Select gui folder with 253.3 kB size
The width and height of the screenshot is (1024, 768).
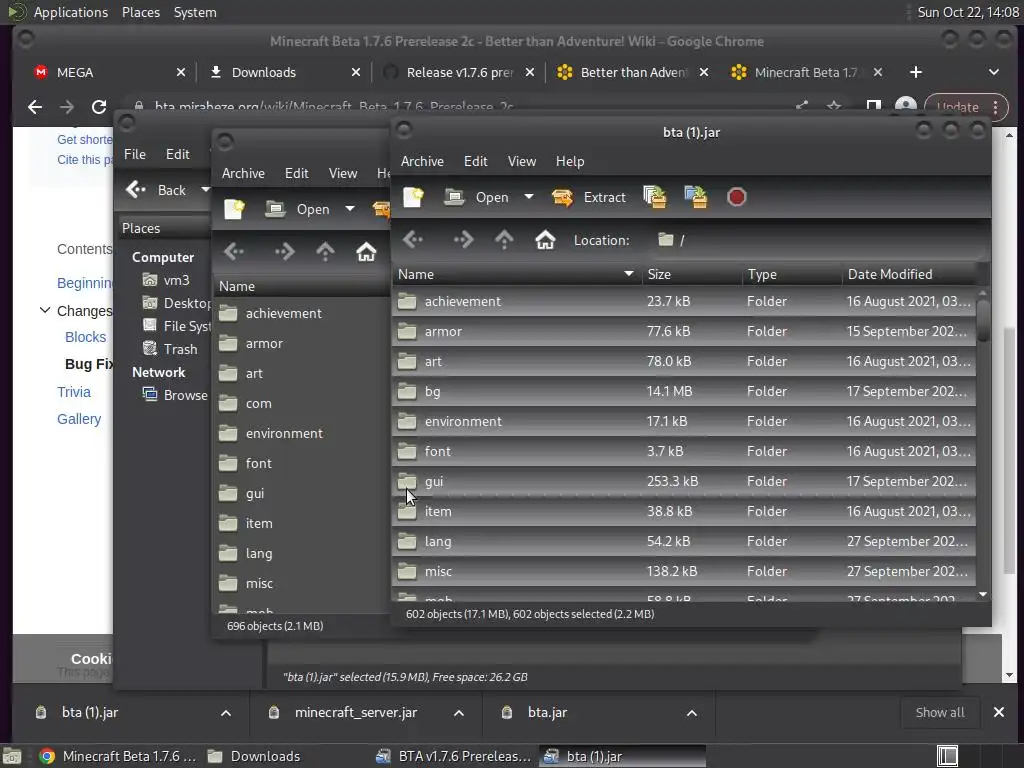tap(684, 482)
